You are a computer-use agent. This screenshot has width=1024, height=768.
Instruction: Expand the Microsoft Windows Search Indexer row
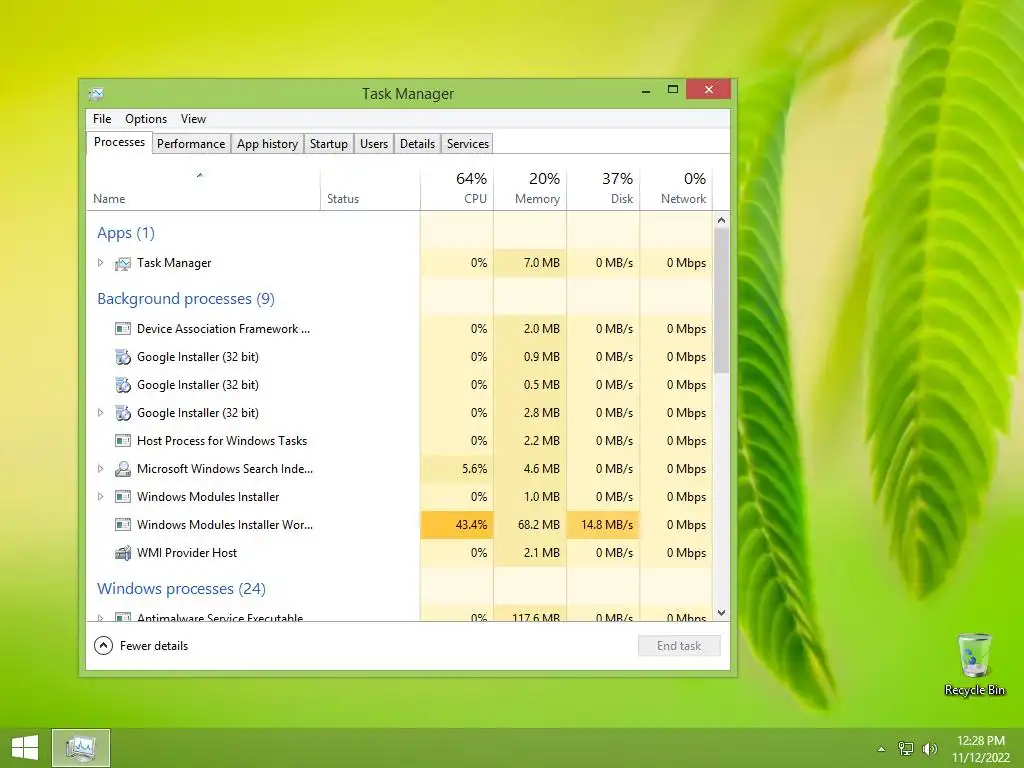[100, 469]
